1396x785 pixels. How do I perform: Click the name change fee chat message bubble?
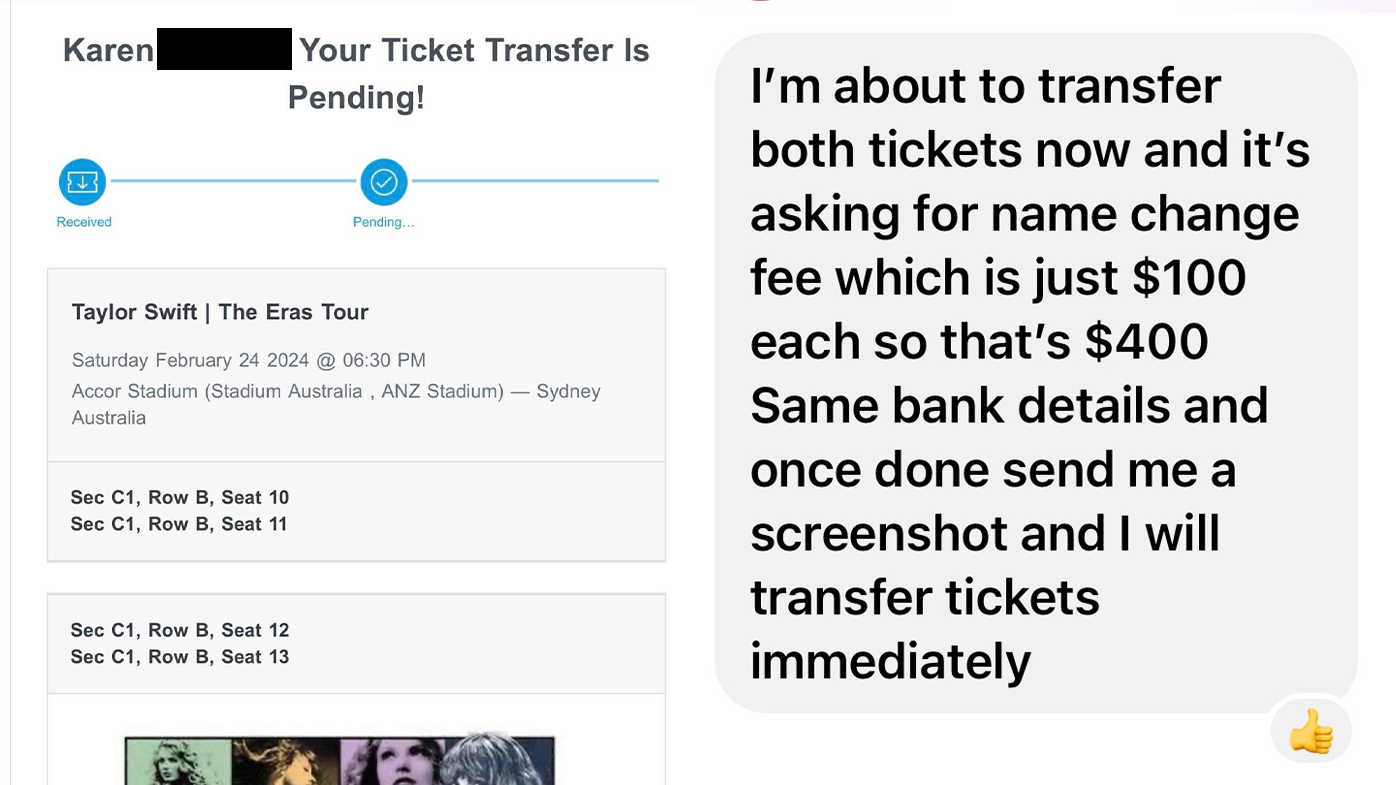(x=1035, y=372)
